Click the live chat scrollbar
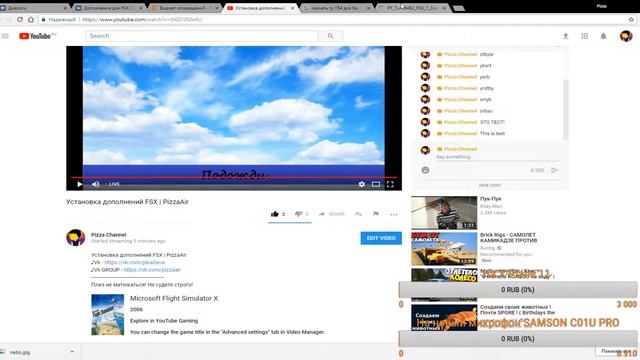 [x=565, y=109]
